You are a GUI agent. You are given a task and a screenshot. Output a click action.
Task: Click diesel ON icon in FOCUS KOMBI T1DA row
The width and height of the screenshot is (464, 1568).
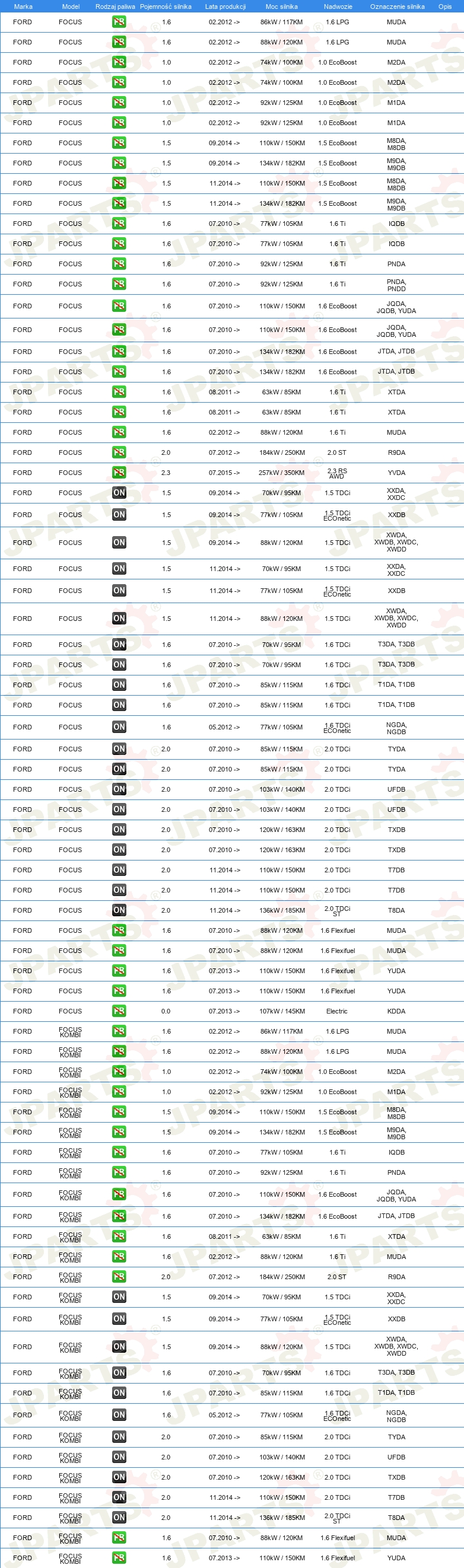click(119, 1392)
